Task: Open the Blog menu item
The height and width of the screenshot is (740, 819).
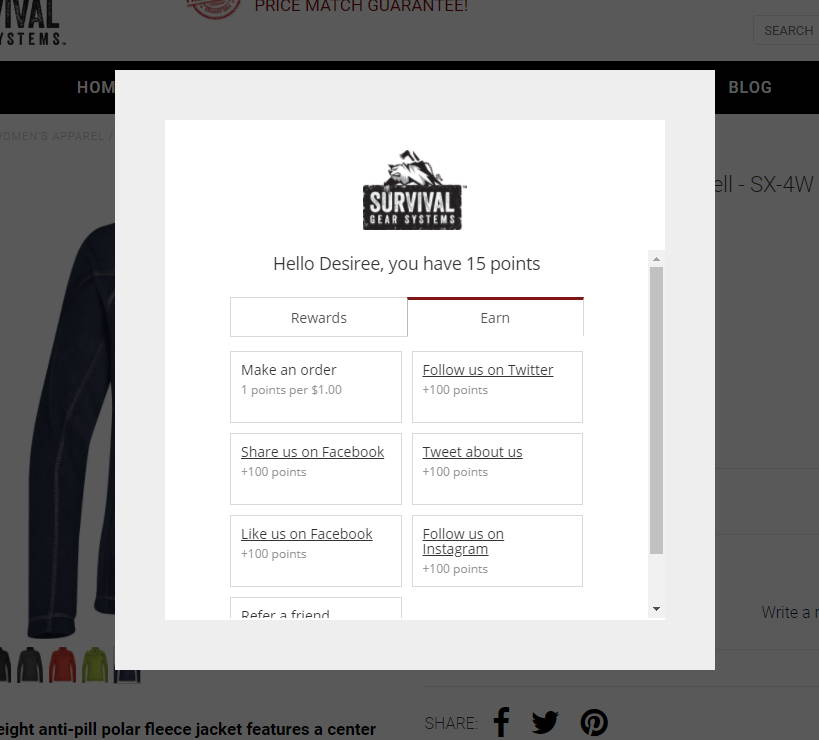Action: pos(750,87)
